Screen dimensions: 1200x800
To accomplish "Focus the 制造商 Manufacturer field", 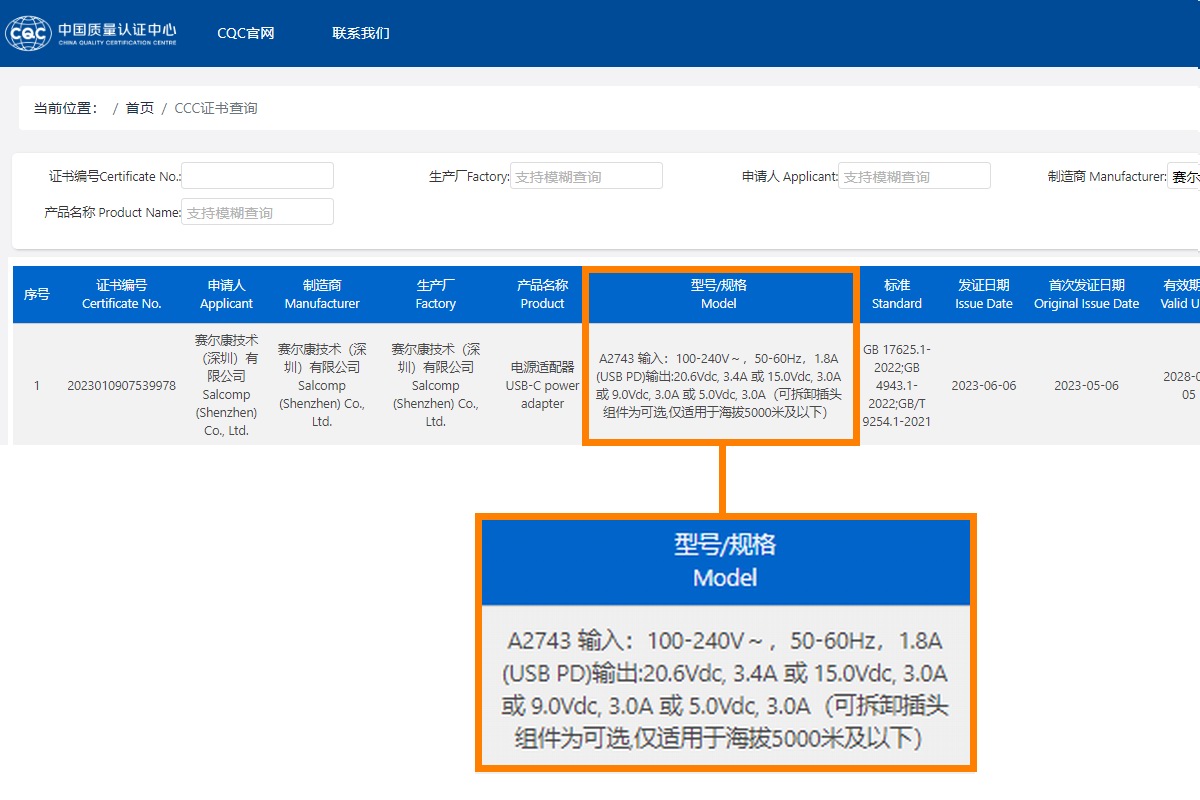I will coord(1183,176).
